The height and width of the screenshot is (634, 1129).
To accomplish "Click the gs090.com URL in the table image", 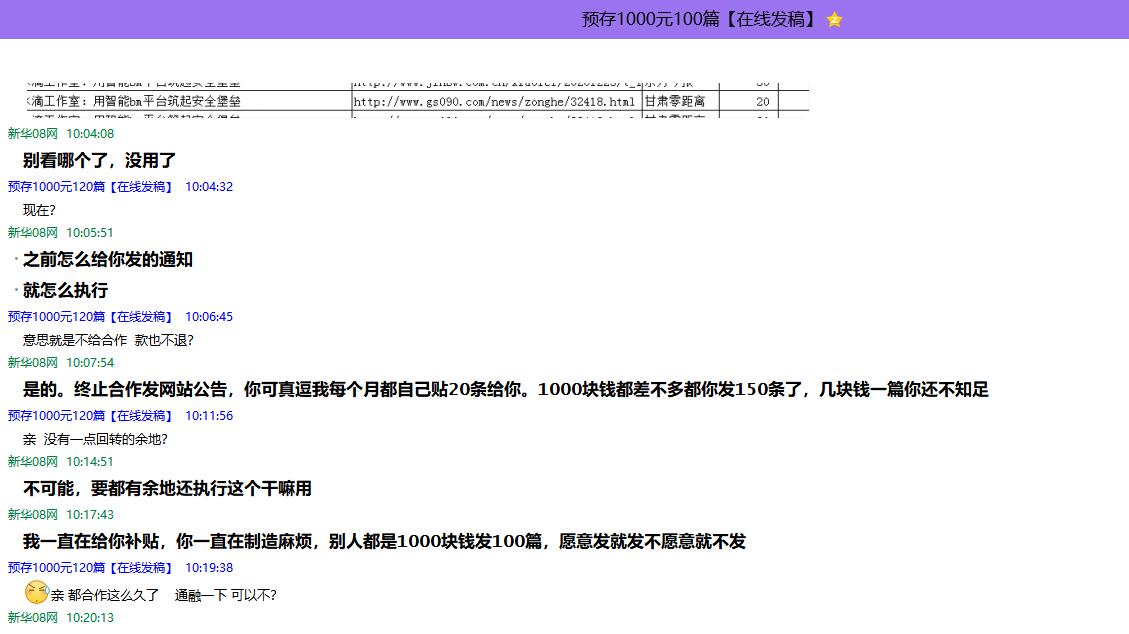I will click(494, 102).
